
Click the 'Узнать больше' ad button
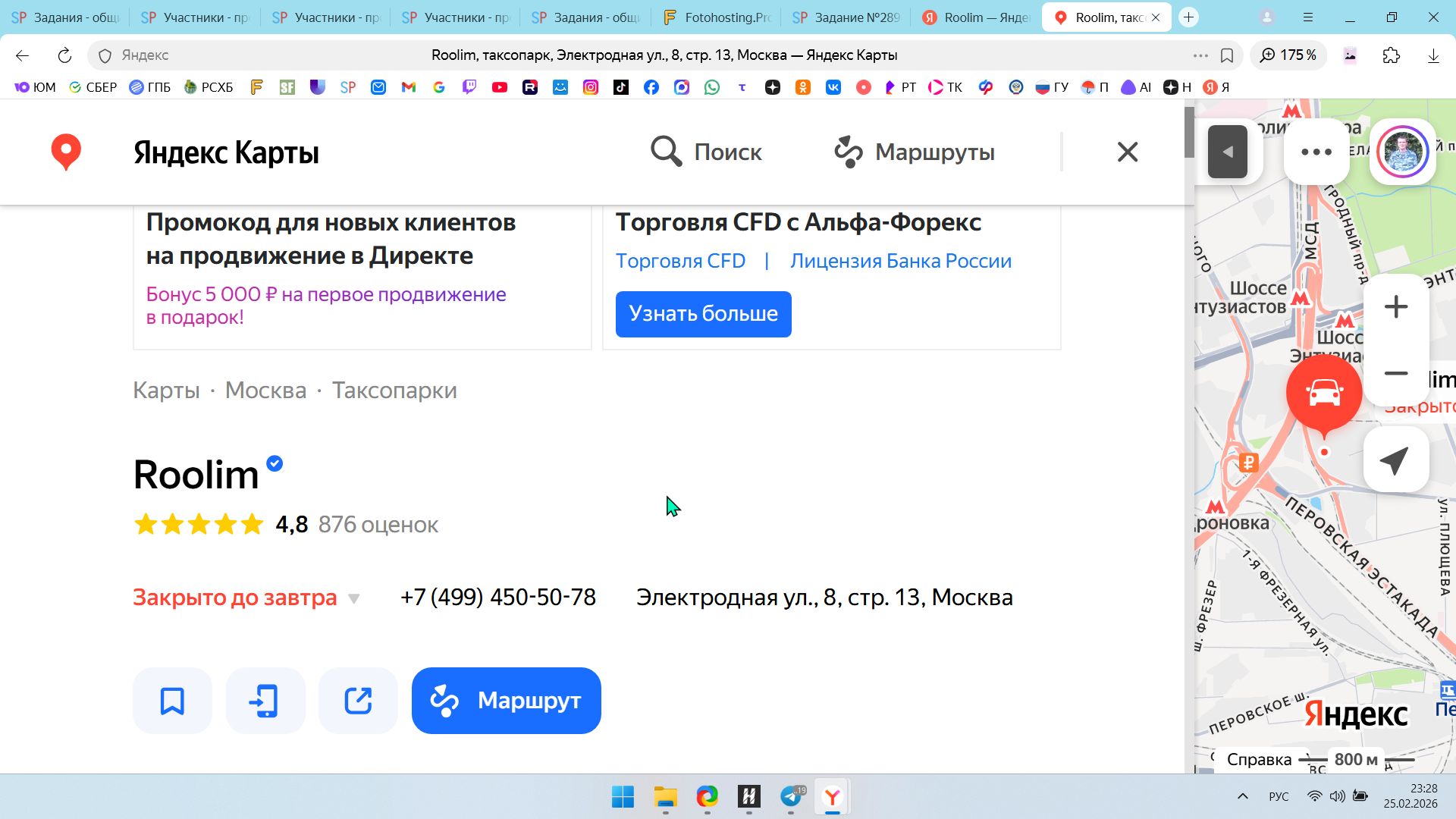point(703,314)
